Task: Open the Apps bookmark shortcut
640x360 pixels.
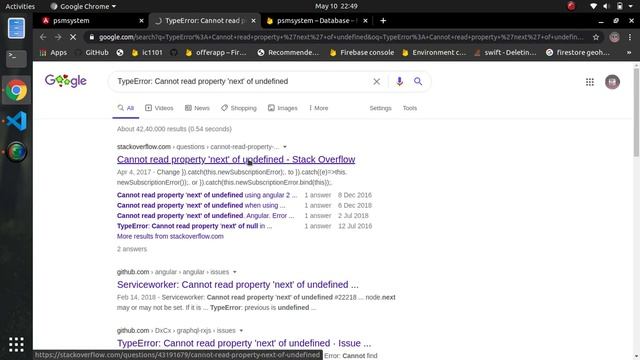Action: point(53,53)
